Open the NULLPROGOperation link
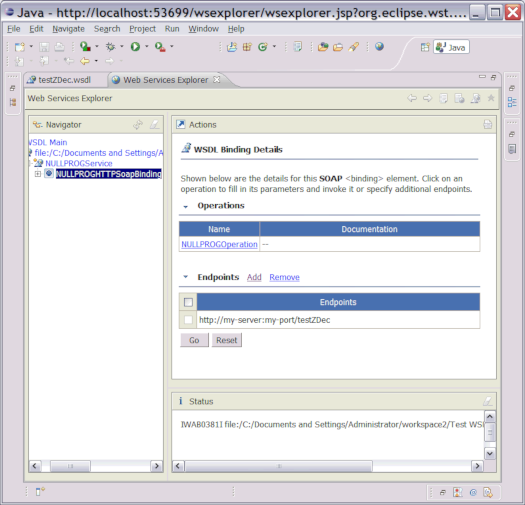This screenshot has width=525, height=505. (219, 244)
